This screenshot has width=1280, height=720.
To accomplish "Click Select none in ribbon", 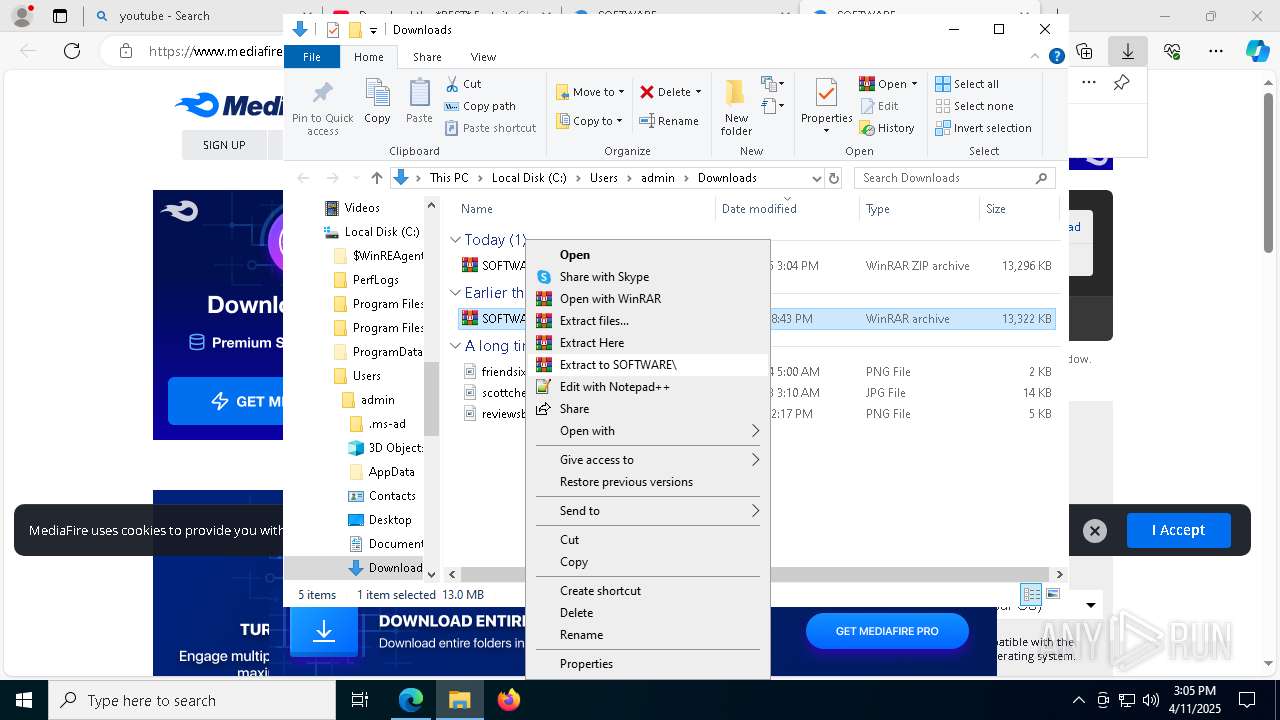I will 974,106.
